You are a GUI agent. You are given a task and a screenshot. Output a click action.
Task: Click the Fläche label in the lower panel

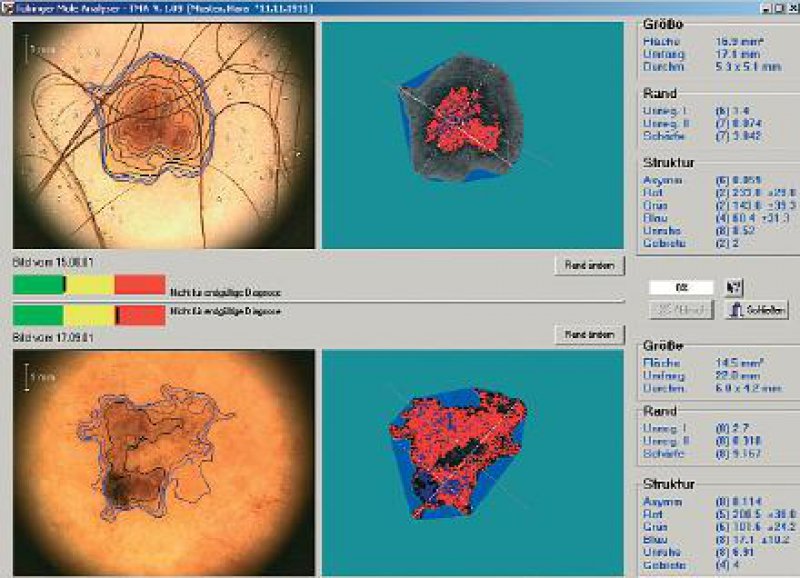[x=662, y=363]
